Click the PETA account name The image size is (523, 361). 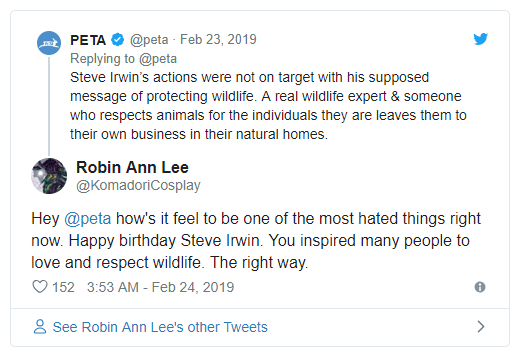point(88,40)
